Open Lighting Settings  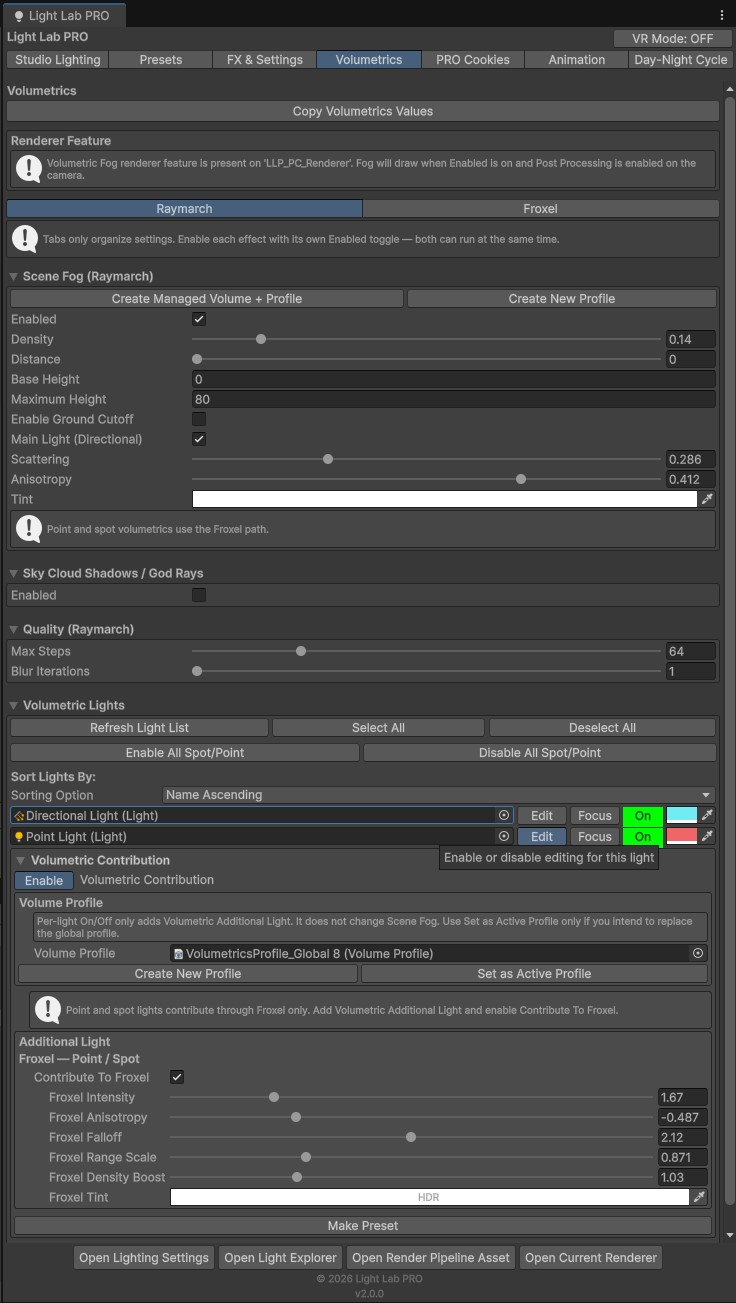point(144,1258)
